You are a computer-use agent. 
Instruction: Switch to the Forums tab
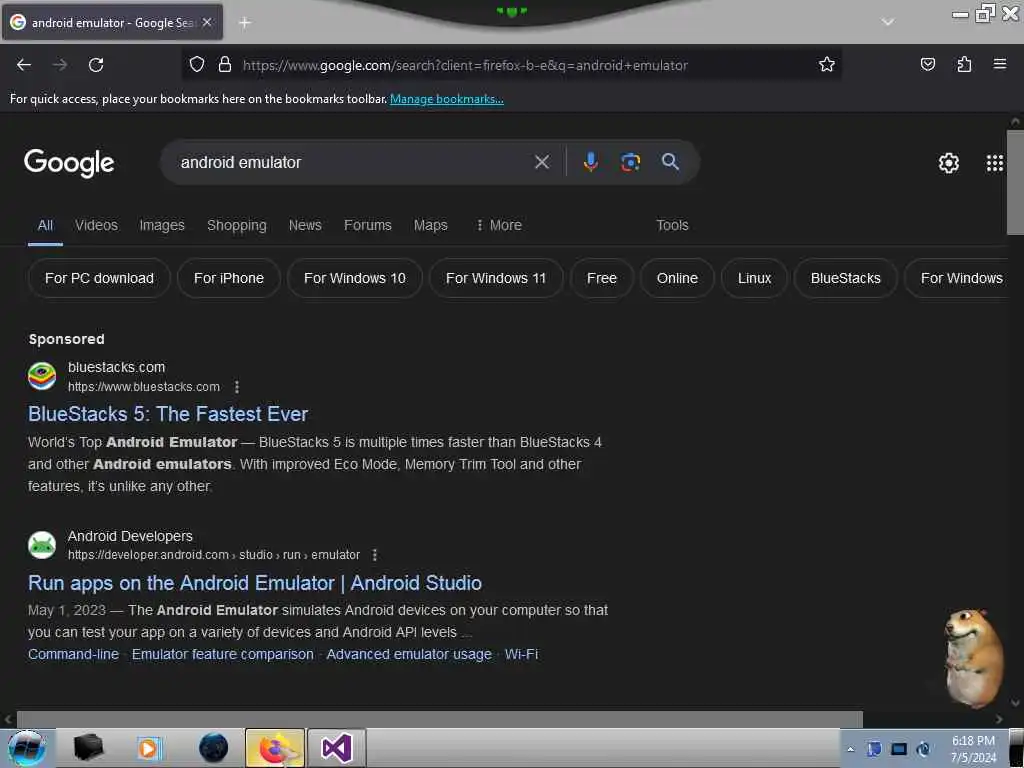point(368,225)
